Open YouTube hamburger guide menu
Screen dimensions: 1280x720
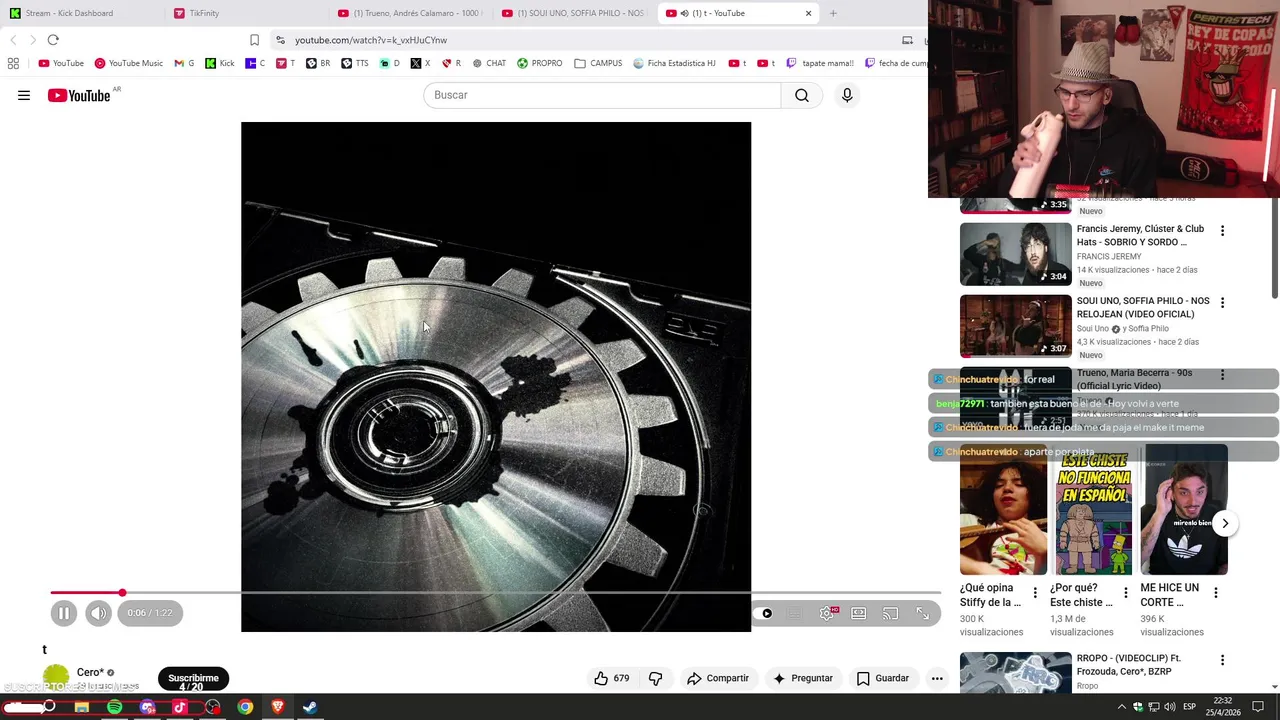[x=24, y=95]
